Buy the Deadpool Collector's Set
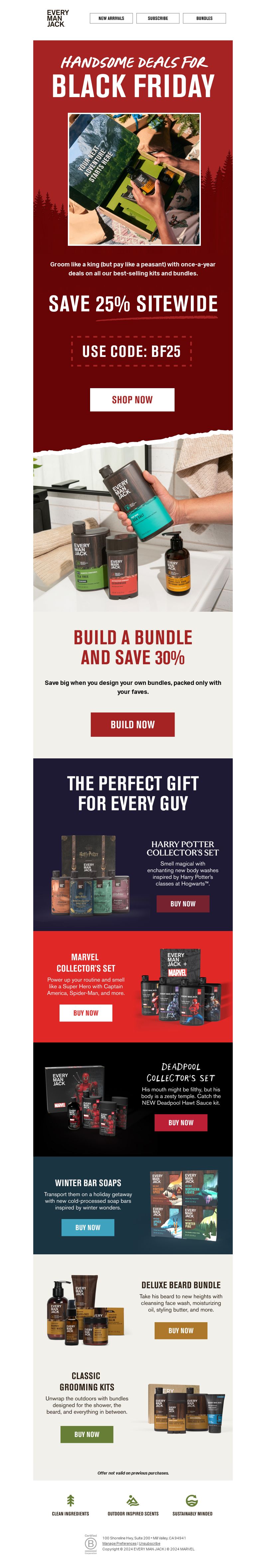Image resolution: width=266 pixels, height=1568 pixels. 181,1122
